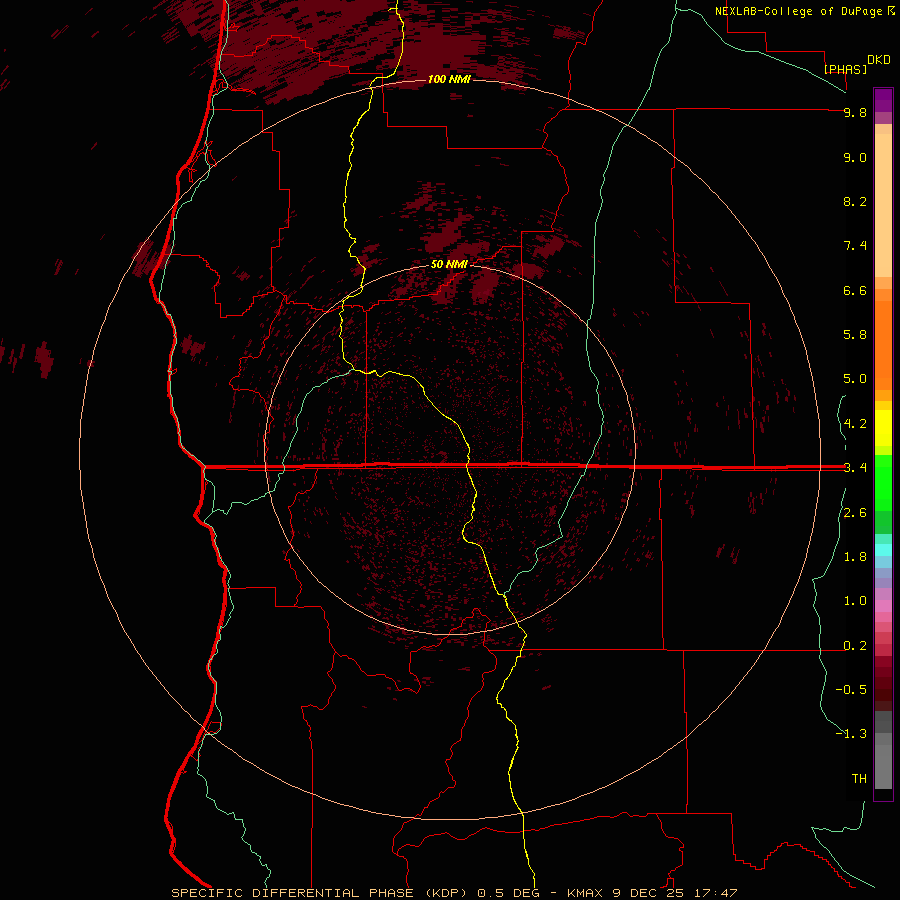Screen dimensions: 900x900
Task: Select the purple segment of the color bar
Action: click(883, 100)
